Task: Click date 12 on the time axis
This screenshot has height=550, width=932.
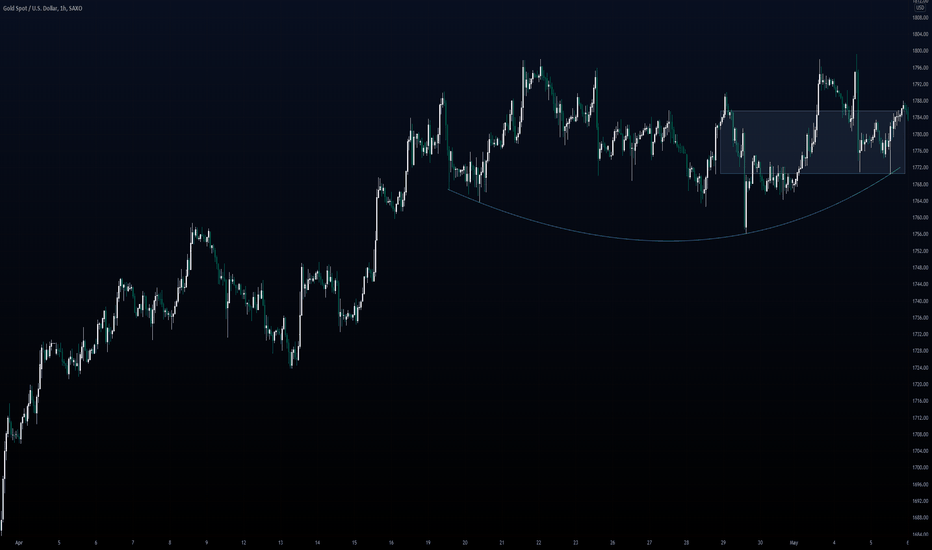Action: 244,542
